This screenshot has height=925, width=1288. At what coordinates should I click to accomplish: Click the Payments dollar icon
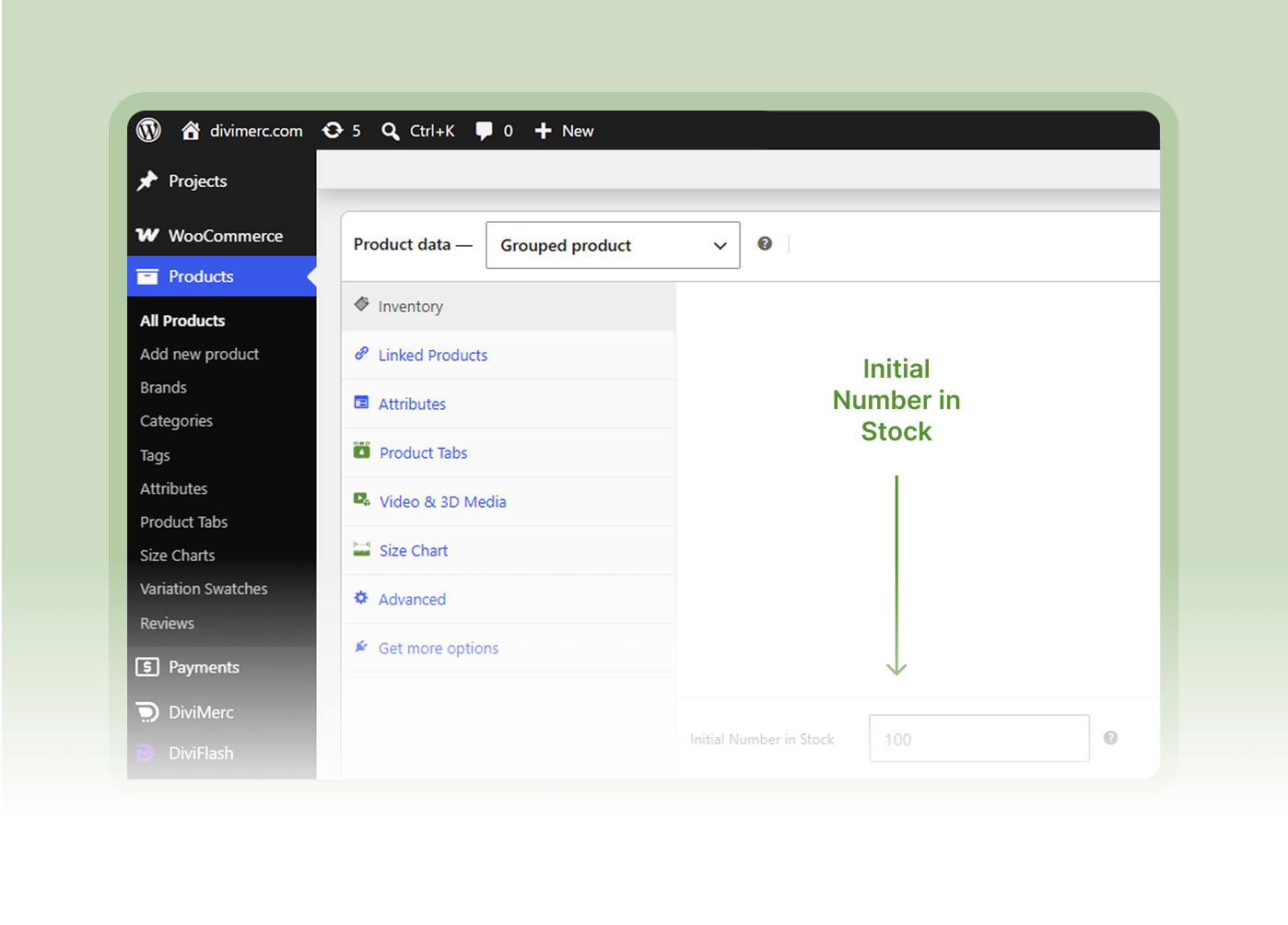pos(147,667)
